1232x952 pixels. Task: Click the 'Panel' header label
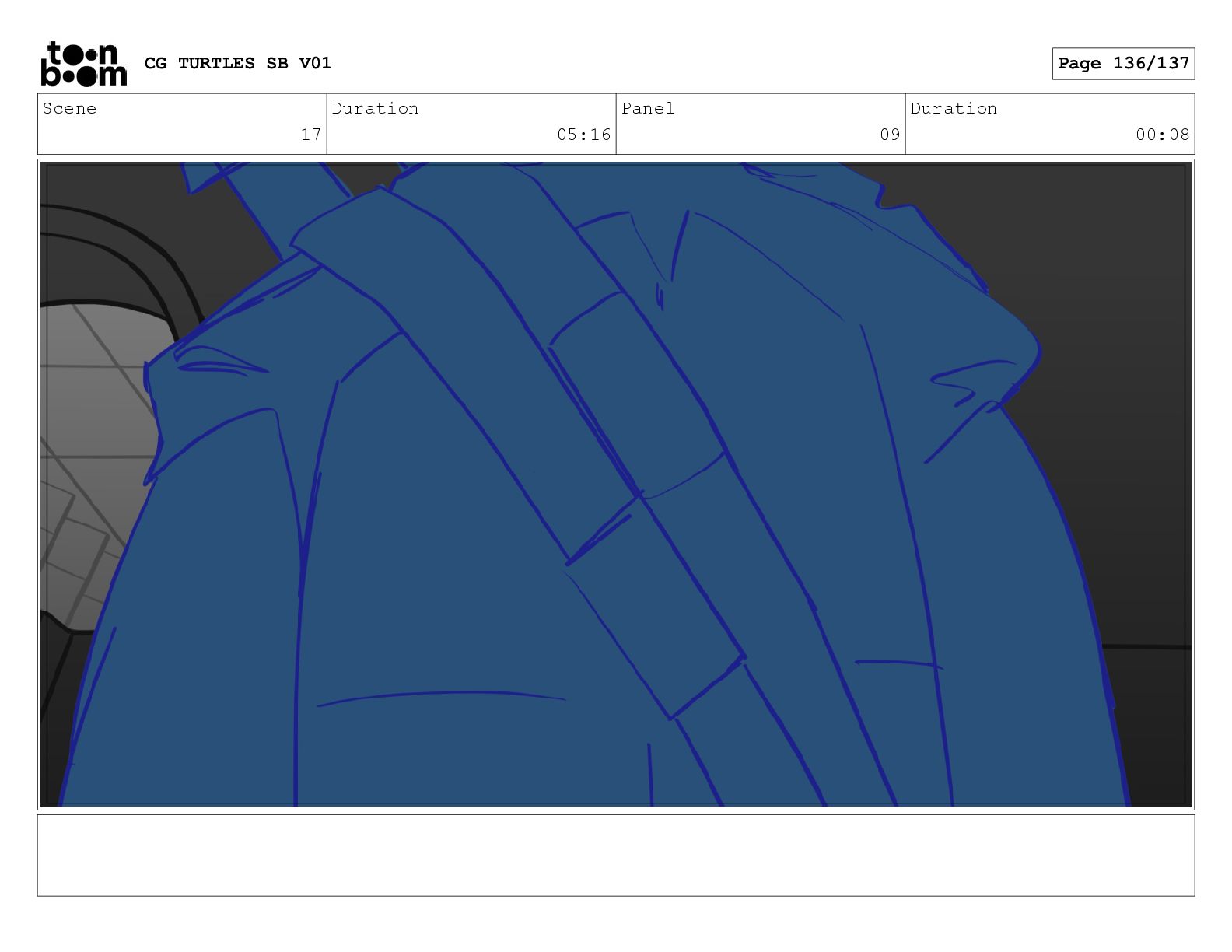648,108
